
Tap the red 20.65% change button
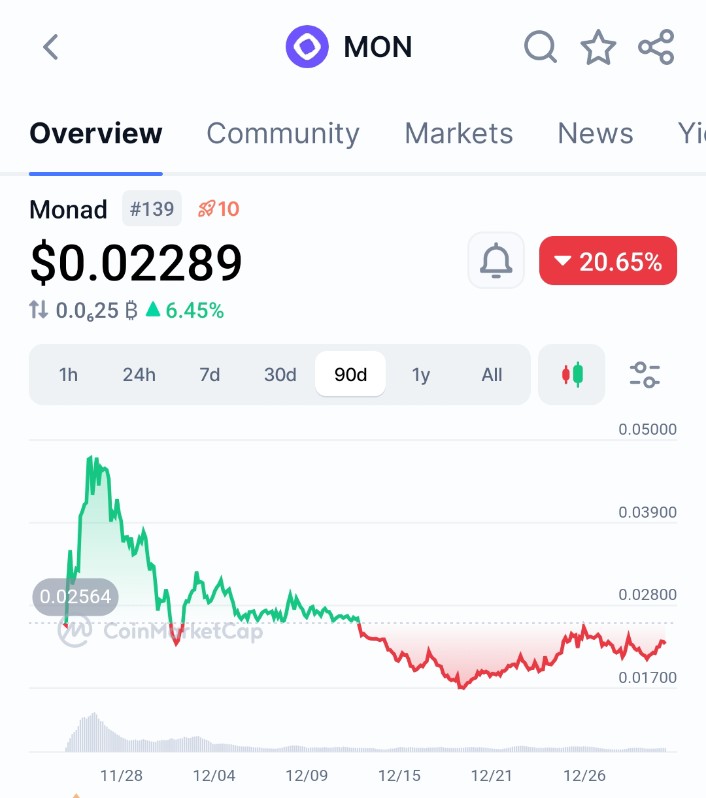coord(607,262)
